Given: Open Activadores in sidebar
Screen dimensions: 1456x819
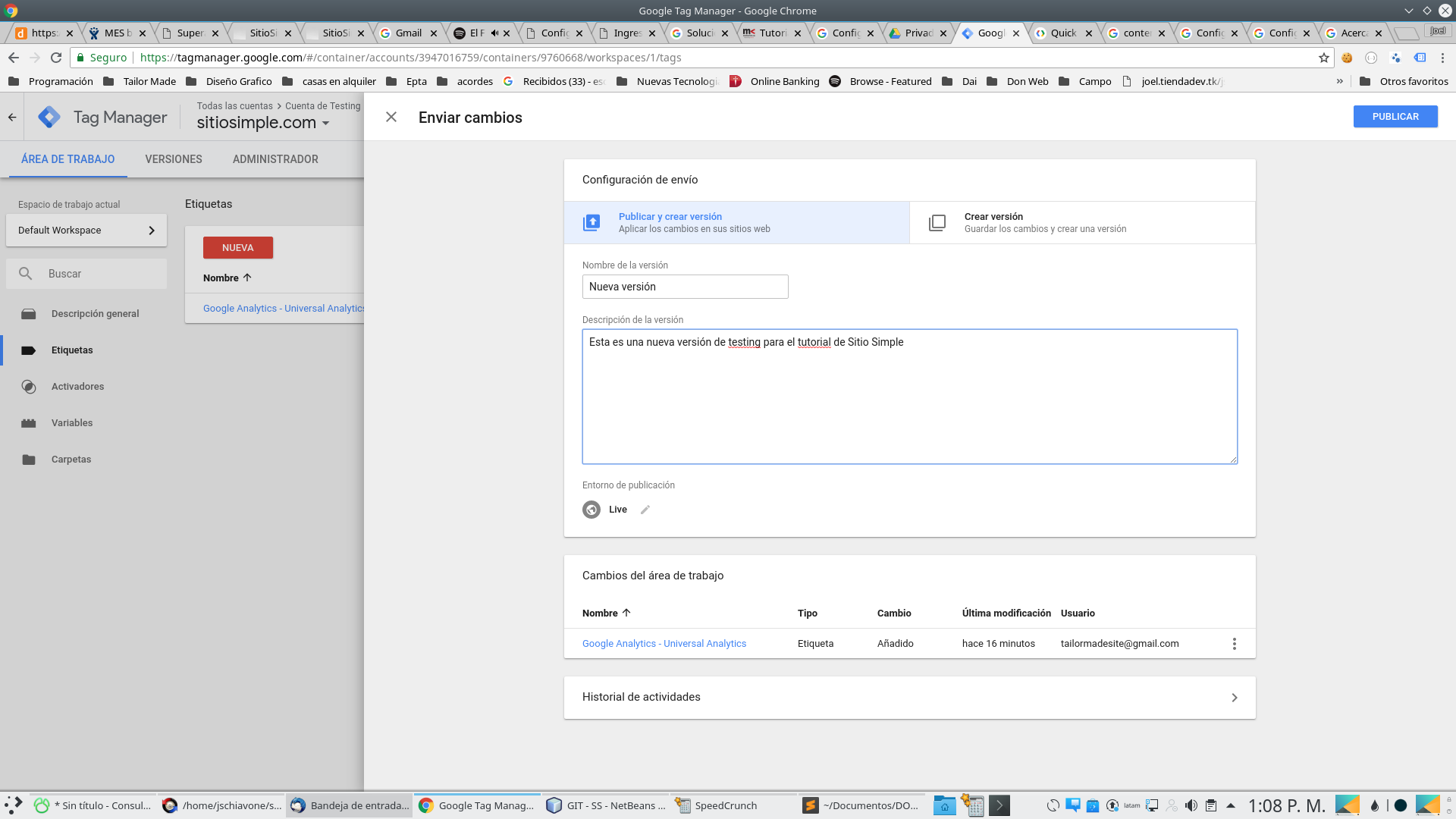Looking at the screenshot, I should (77, 387).
